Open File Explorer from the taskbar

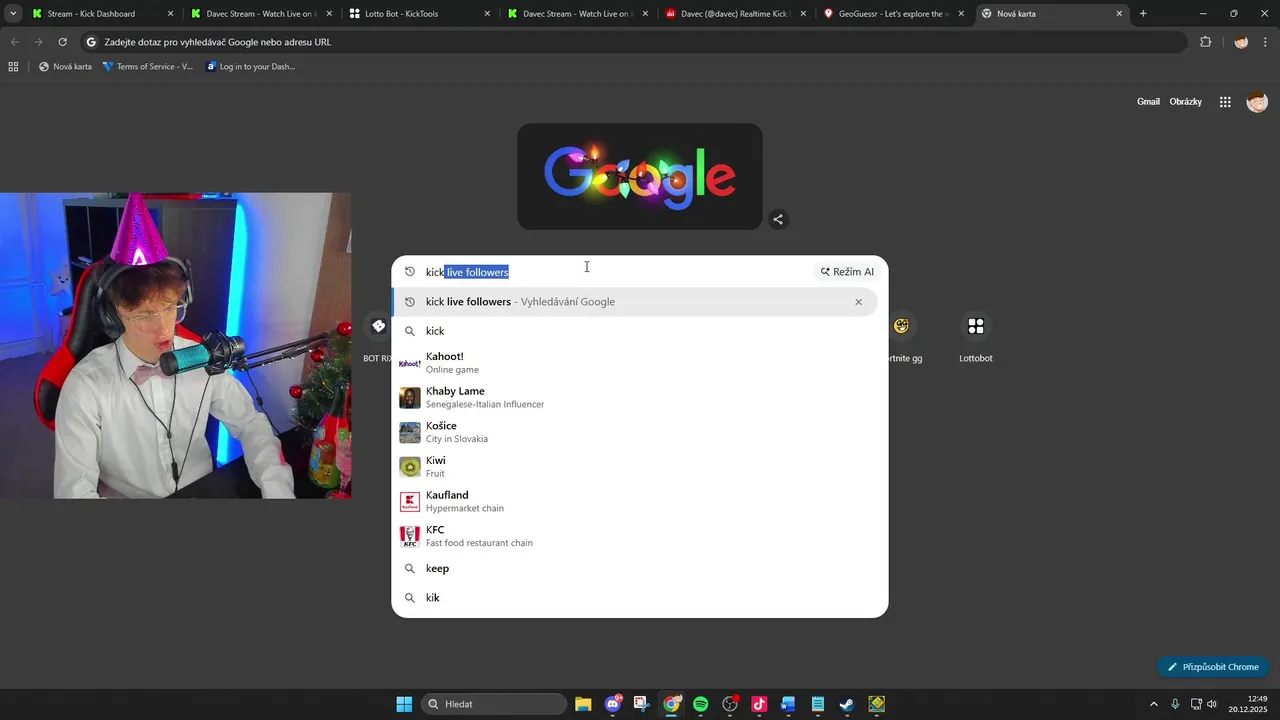click(x=583, y=704)
